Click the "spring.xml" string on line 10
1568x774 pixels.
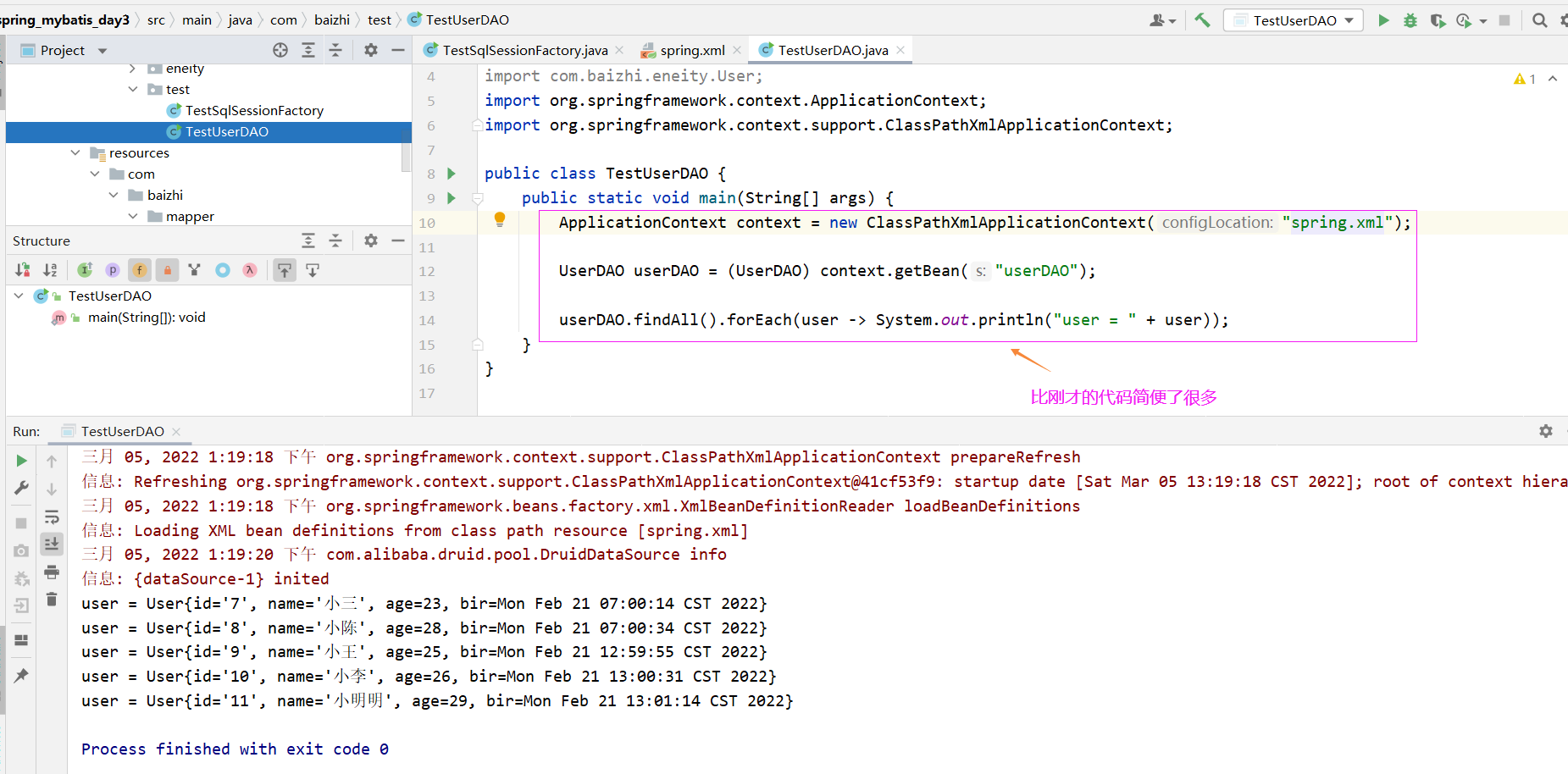(x=1337, y=223)
